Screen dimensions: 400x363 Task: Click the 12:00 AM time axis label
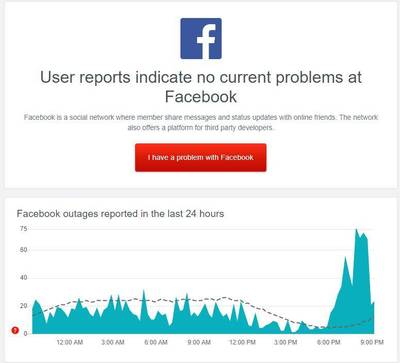coord(70,342)
